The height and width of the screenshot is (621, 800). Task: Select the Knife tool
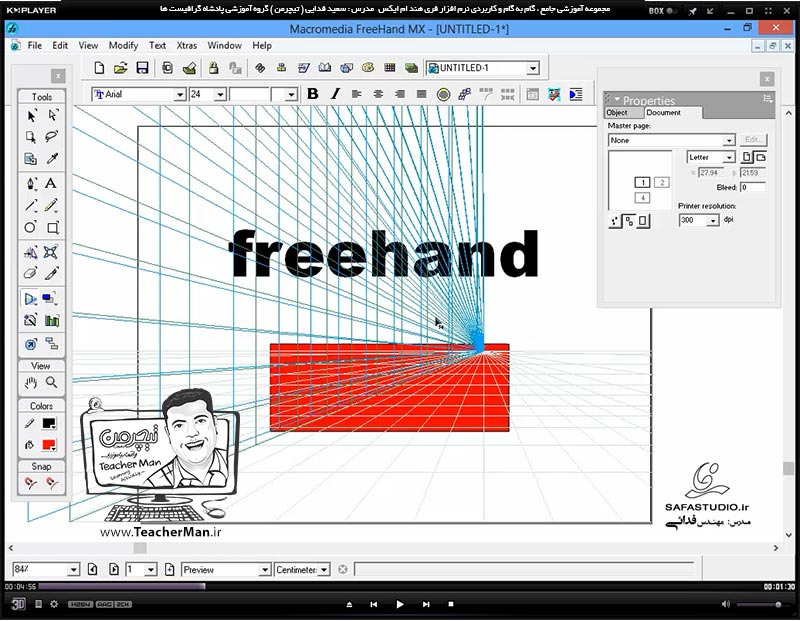point(51,273)
